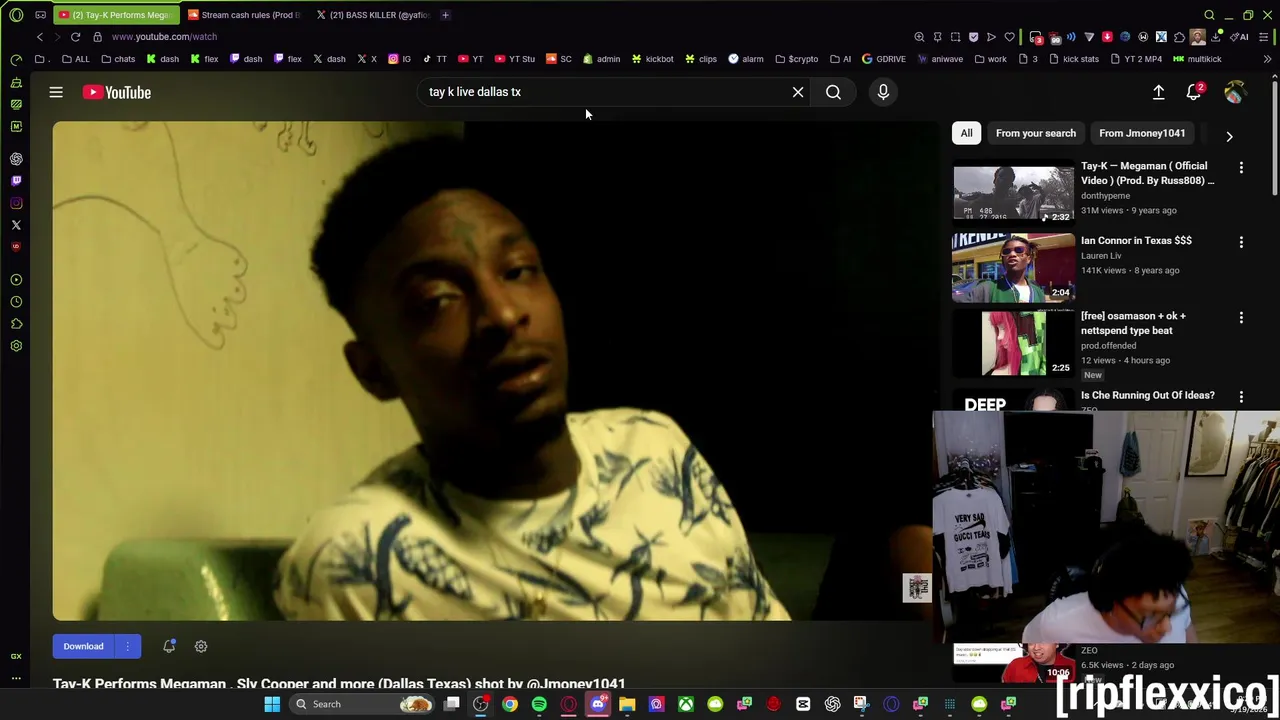Show more filter chips with arrow
This screenshot has height=720, width=1280.
(1229, 135)
